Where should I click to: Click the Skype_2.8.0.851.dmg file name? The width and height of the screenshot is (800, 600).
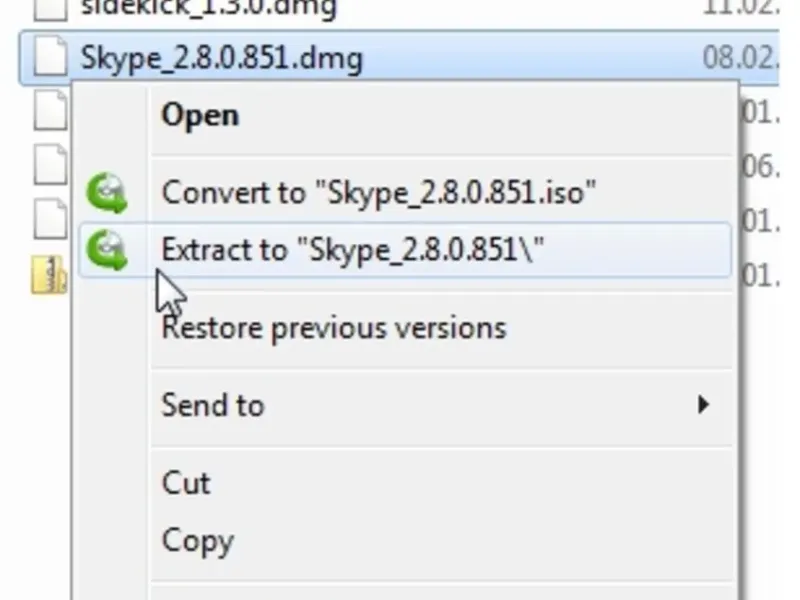tap(221, 58)
